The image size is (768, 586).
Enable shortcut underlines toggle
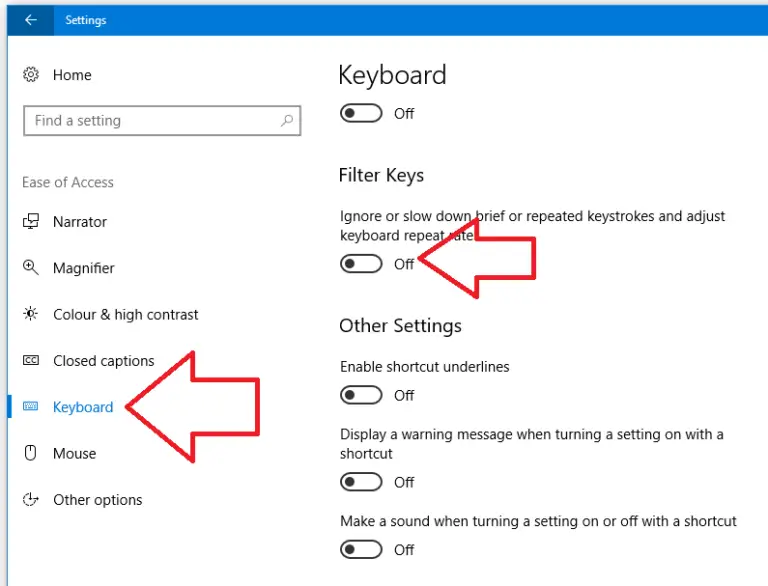pos(361,395)
